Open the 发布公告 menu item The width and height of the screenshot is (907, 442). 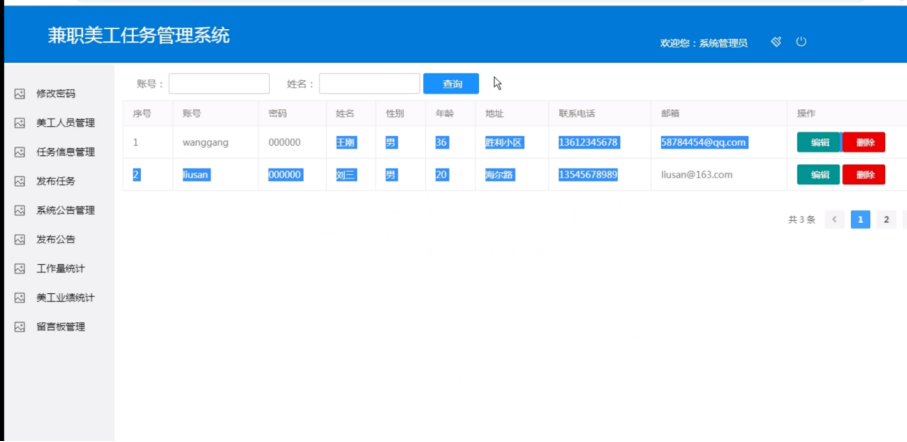click(56, 240)
